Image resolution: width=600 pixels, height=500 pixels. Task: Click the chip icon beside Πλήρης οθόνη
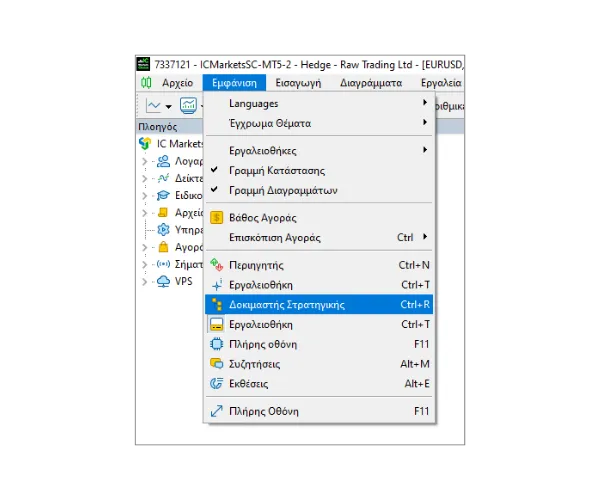pos(216,344)
